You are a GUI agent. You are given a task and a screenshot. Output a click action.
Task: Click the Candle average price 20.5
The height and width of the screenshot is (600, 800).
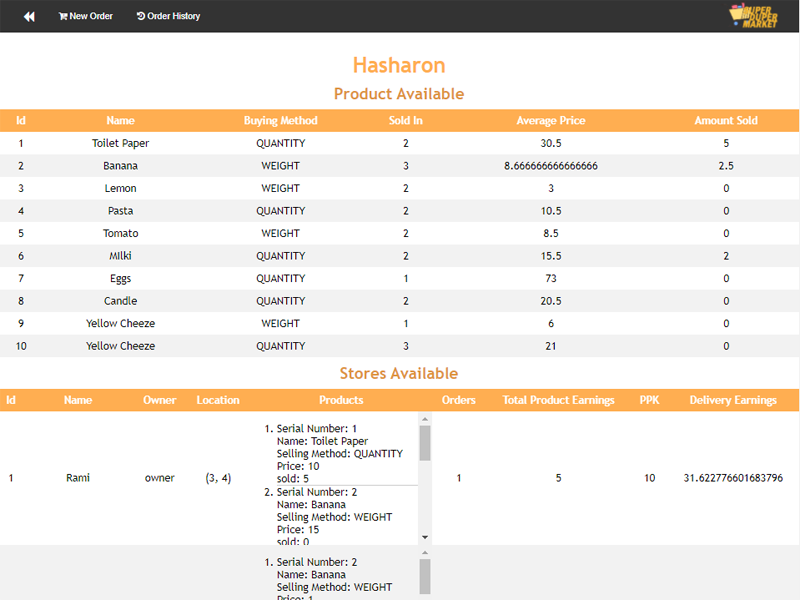[x=551, y=301]
